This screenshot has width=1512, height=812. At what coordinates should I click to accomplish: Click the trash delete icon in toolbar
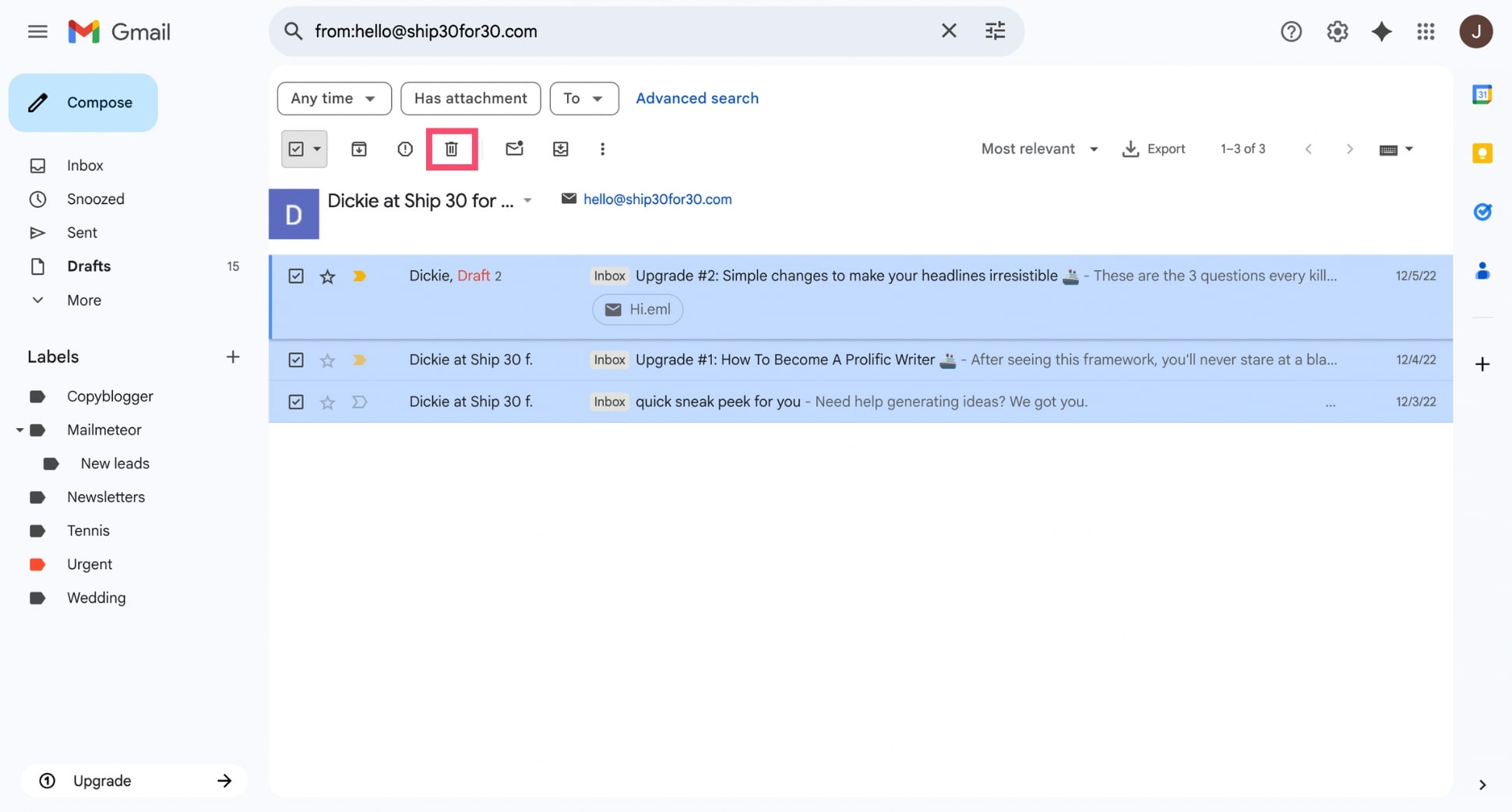tap(451, 149)
